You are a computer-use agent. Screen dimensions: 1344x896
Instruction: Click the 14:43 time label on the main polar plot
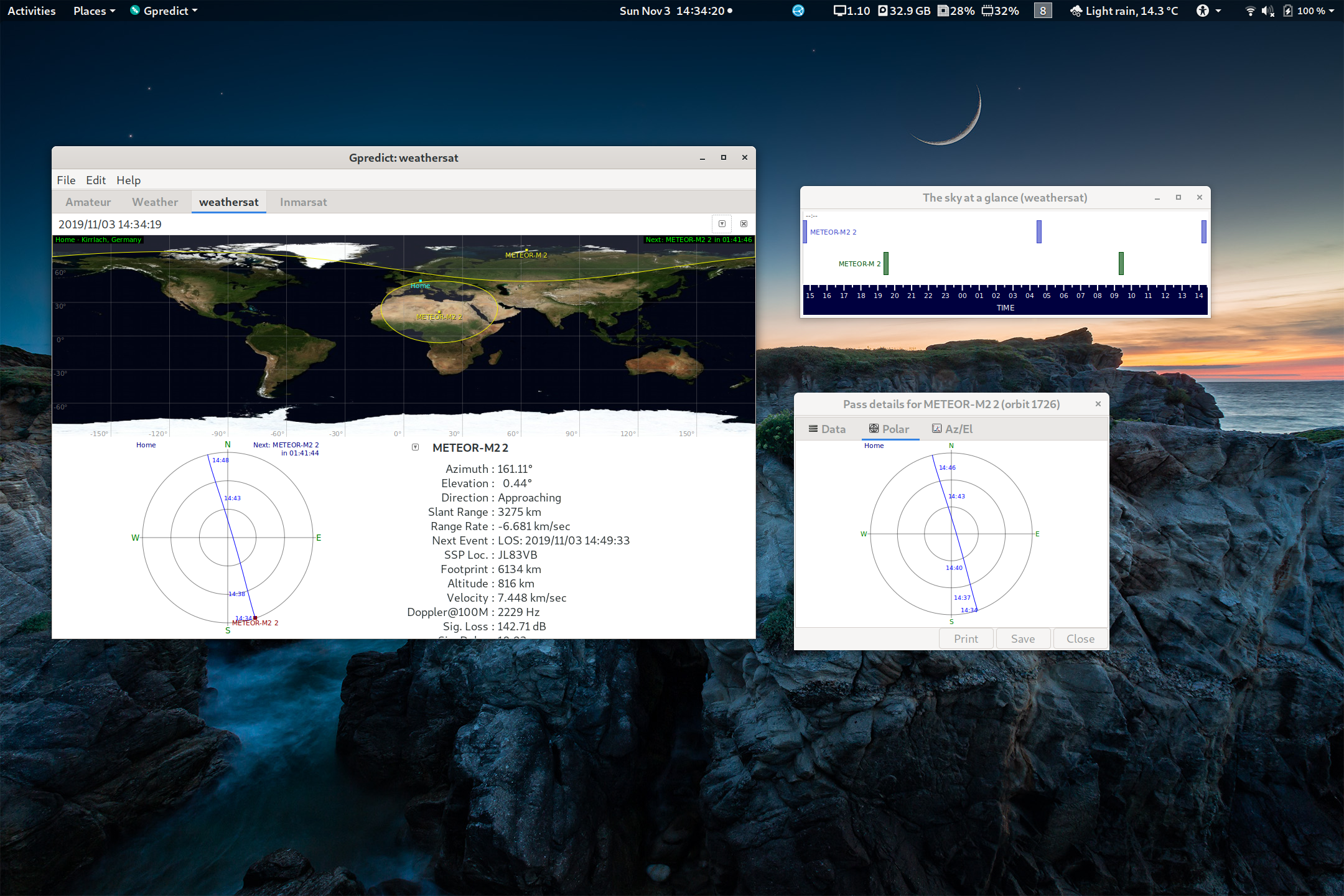click(x=233, y=498)
